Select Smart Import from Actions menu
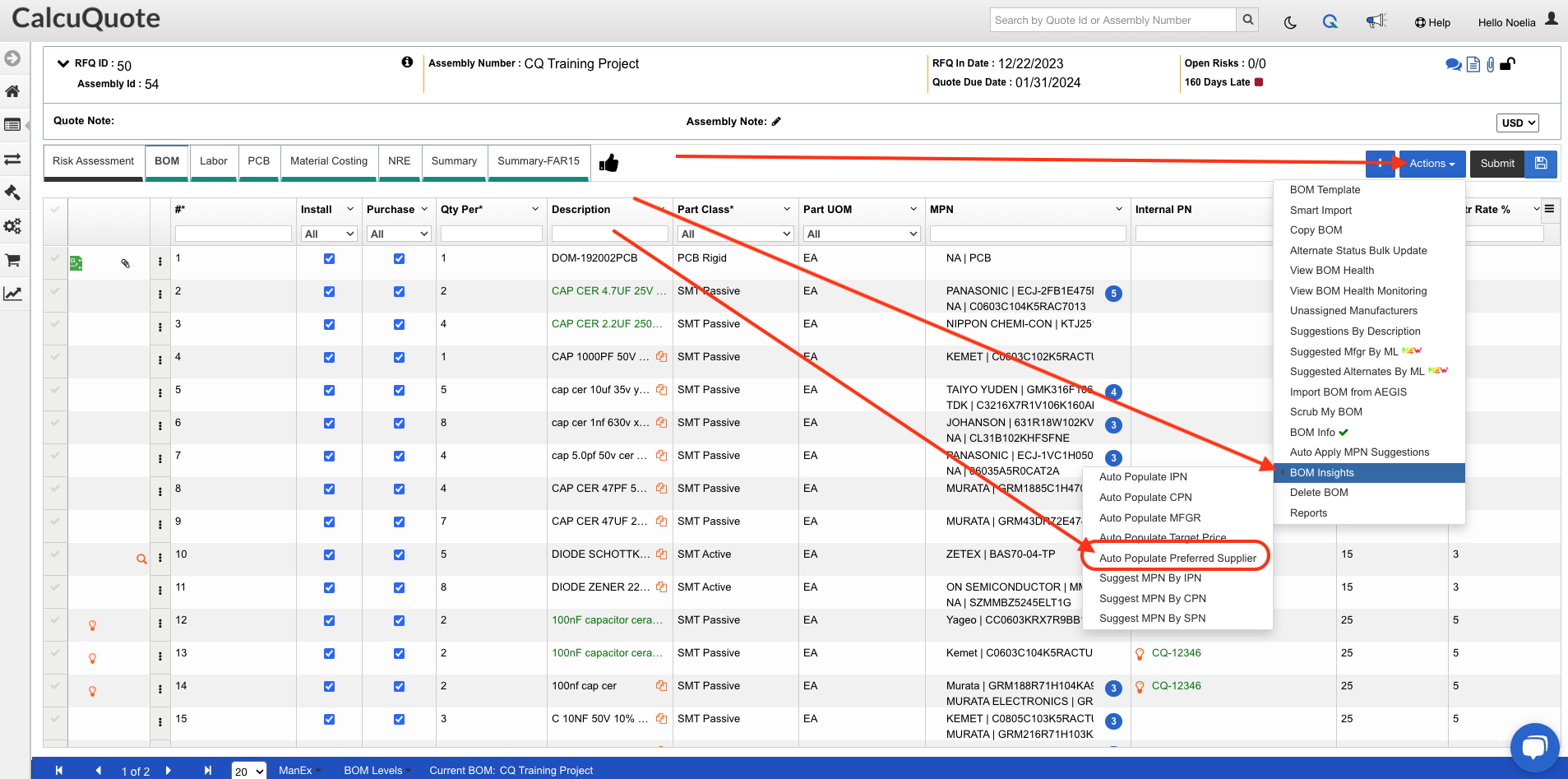 click(x=1321, y=210)
